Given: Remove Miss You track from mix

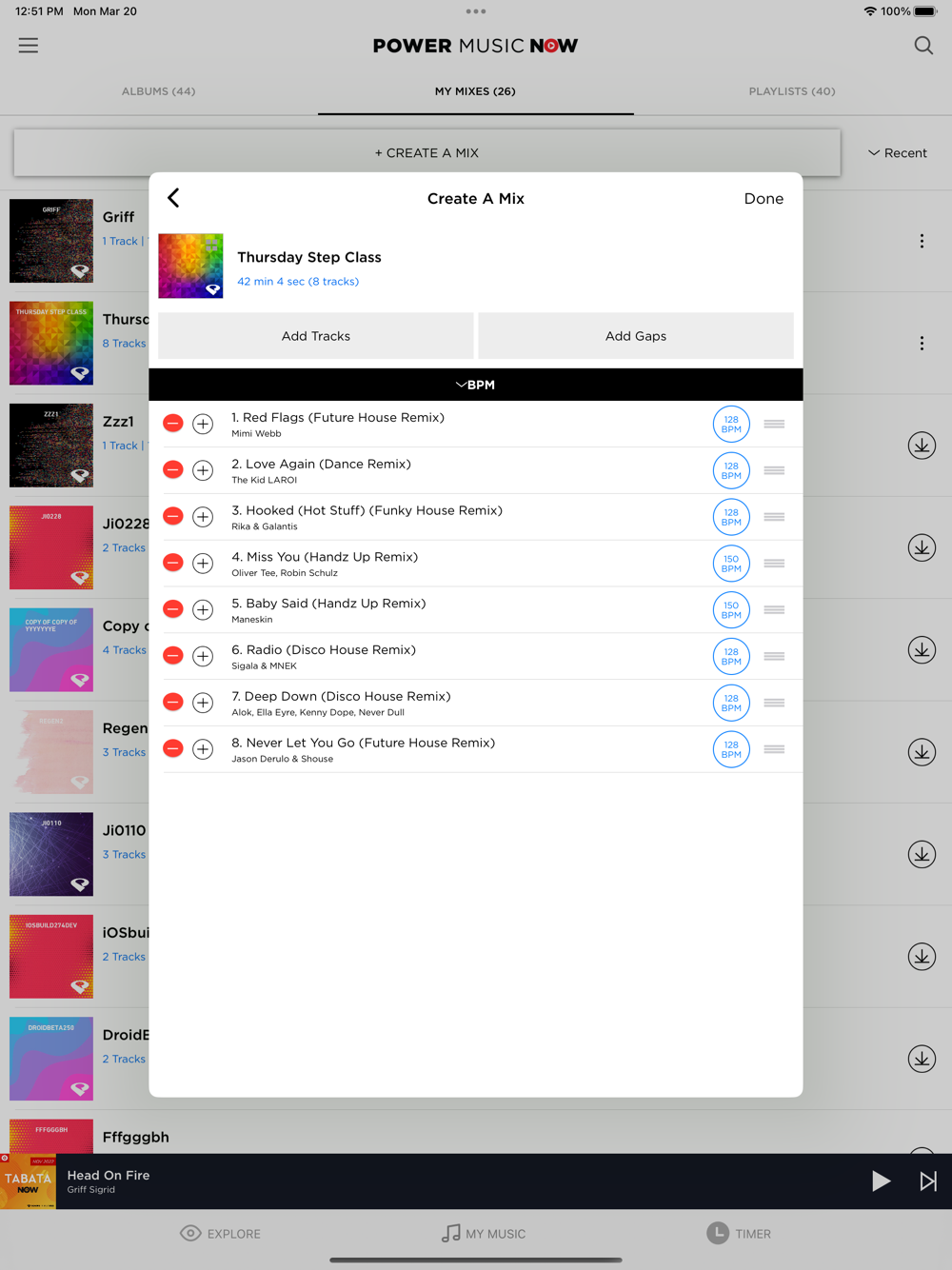Looking at the screenshot, I should [x=173, y=564].
